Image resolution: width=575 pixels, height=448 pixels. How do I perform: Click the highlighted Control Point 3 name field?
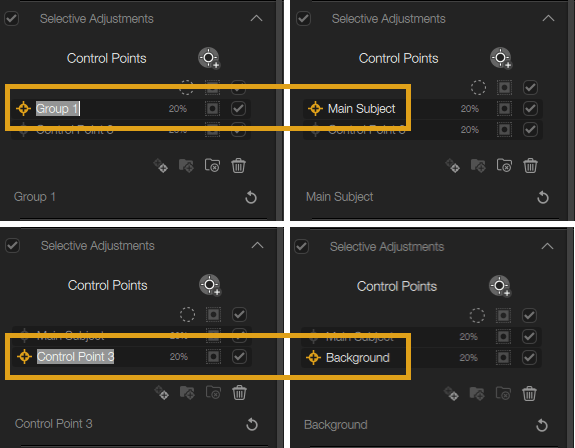point(76,356)
